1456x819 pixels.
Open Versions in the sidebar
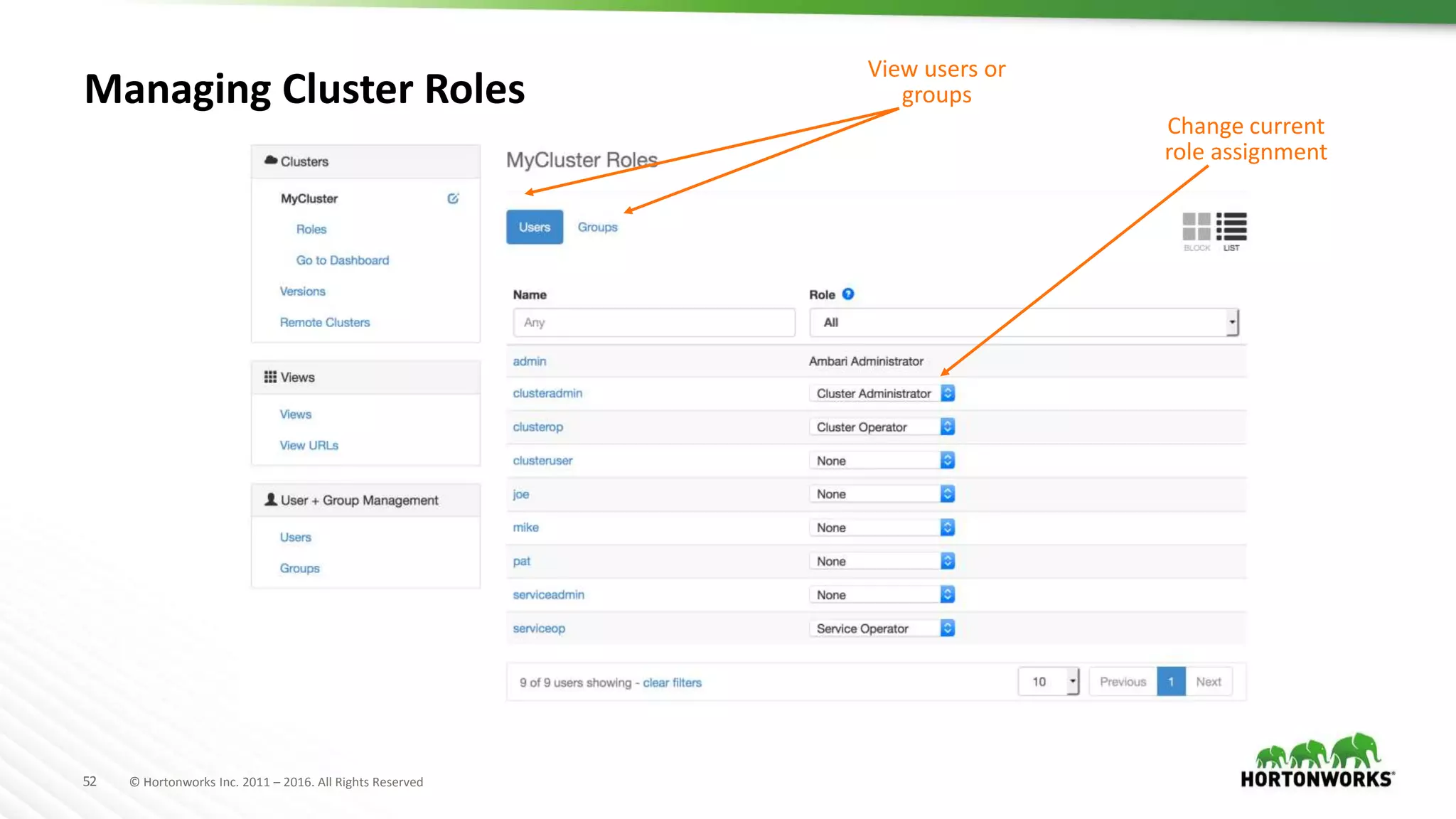[302, 291]
